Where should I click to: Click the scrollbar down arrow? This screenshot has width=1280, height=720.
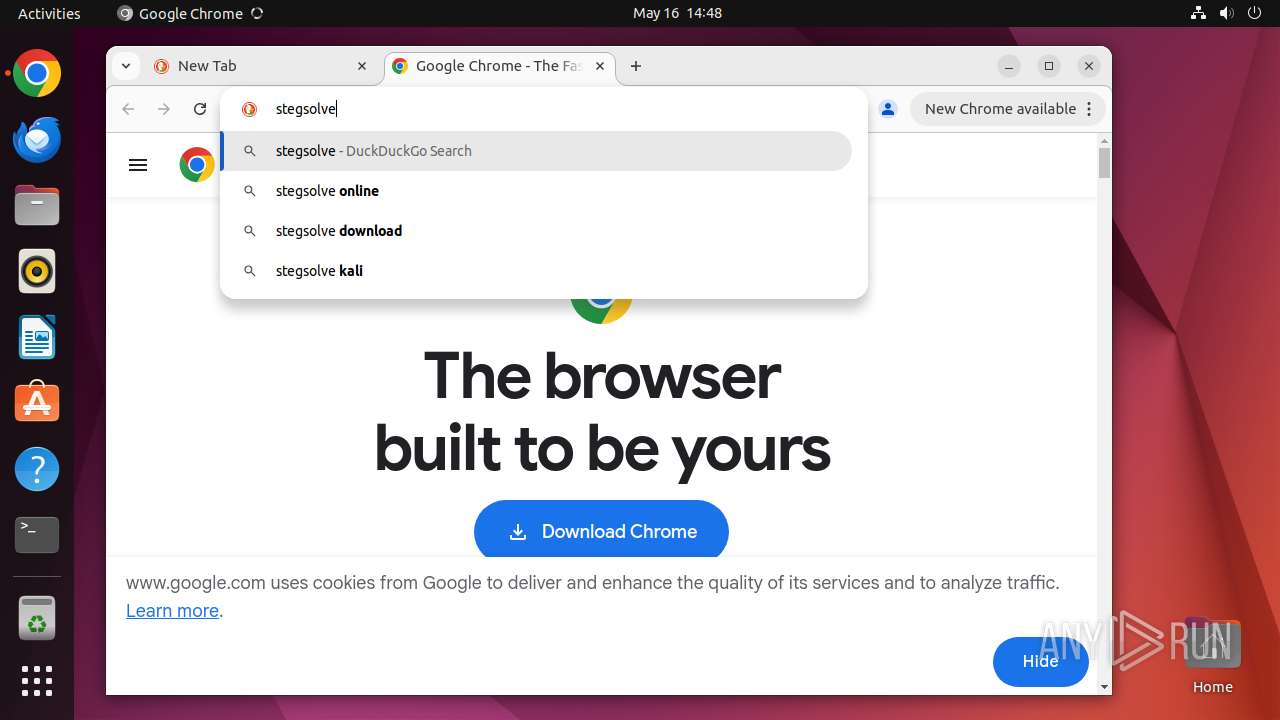pos(1104,687)
